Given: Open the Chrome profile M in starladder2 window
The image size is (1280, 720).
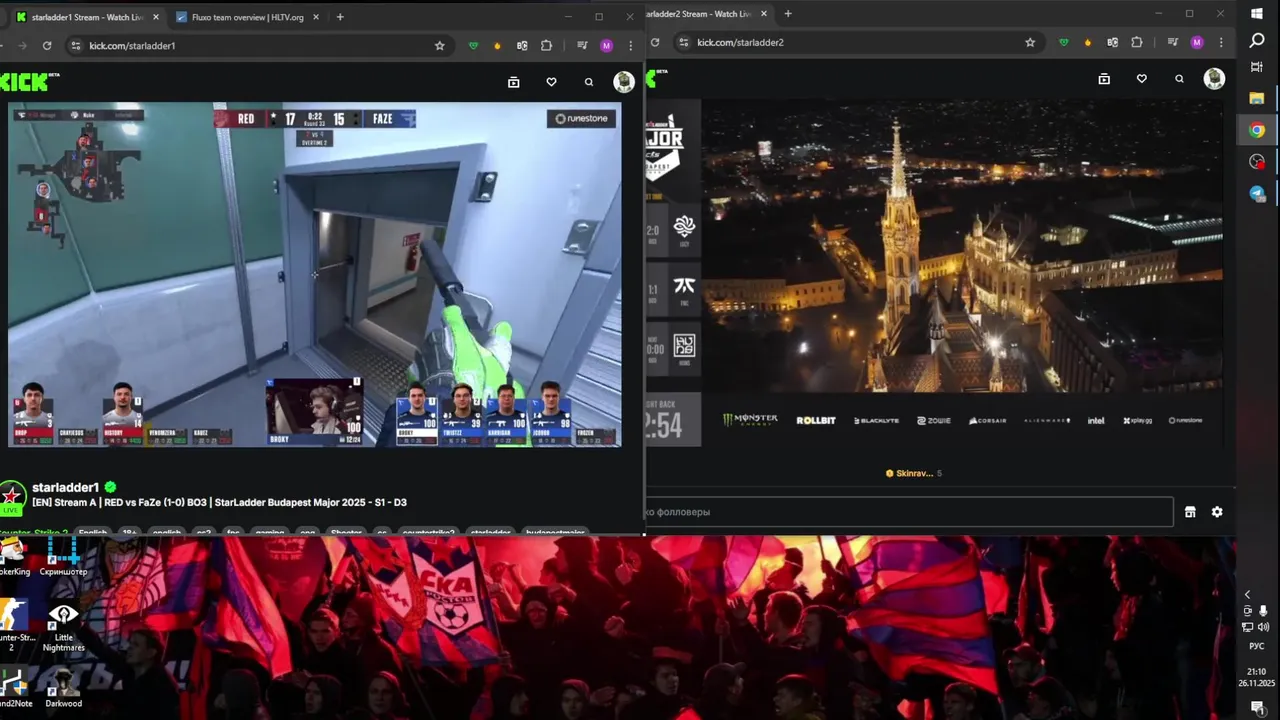Looking at the screenshot, I should 1197,42.
